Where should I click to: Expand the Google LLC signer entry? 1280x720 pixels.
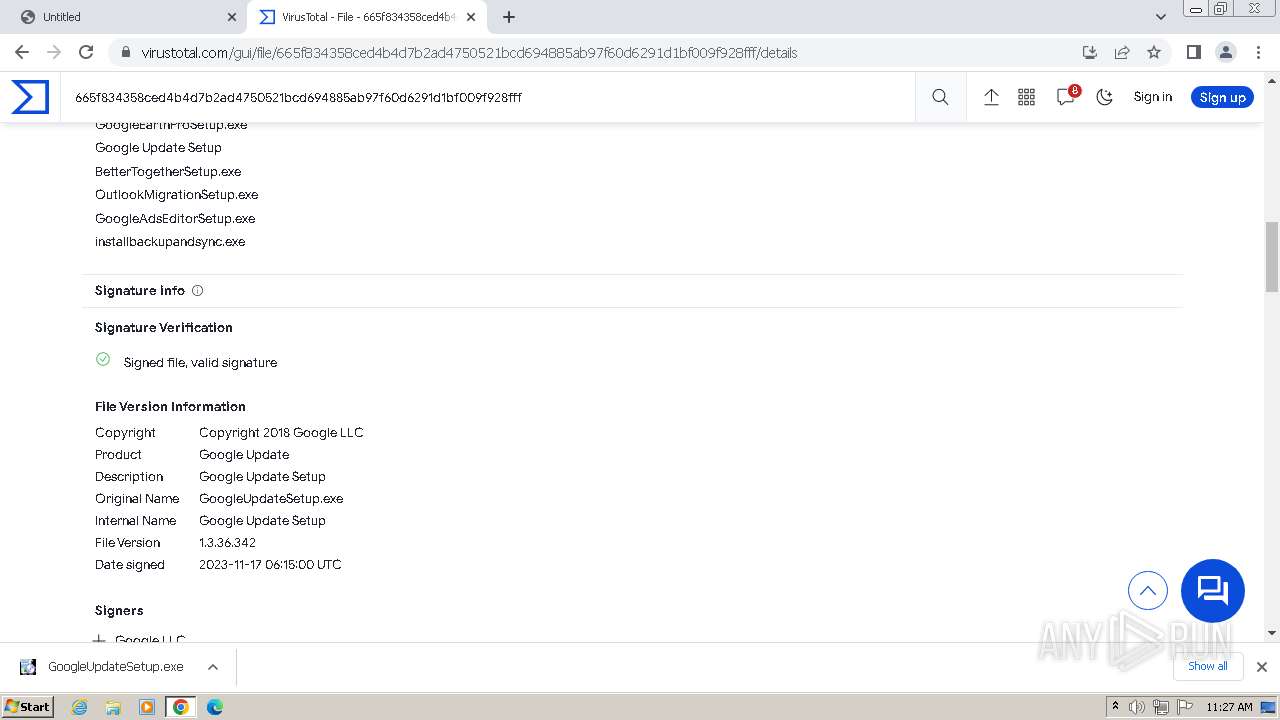point(99,640)
